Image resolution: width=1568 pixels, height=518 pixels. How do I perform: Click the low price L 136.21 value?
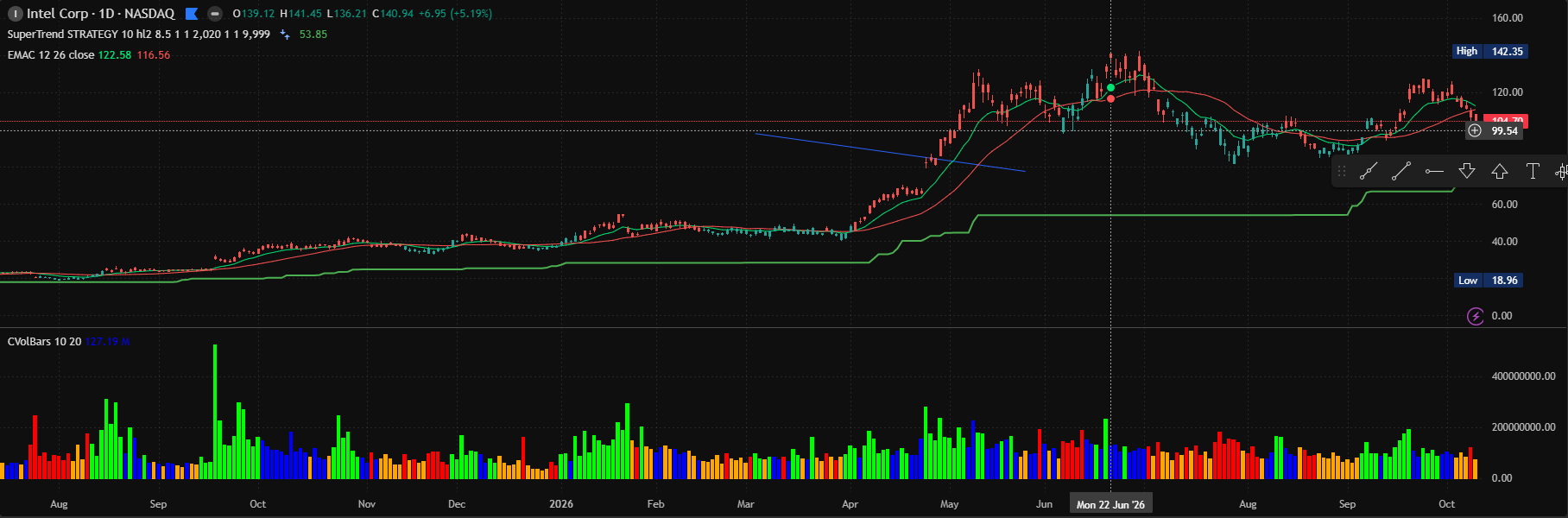(x=347, y=14)
